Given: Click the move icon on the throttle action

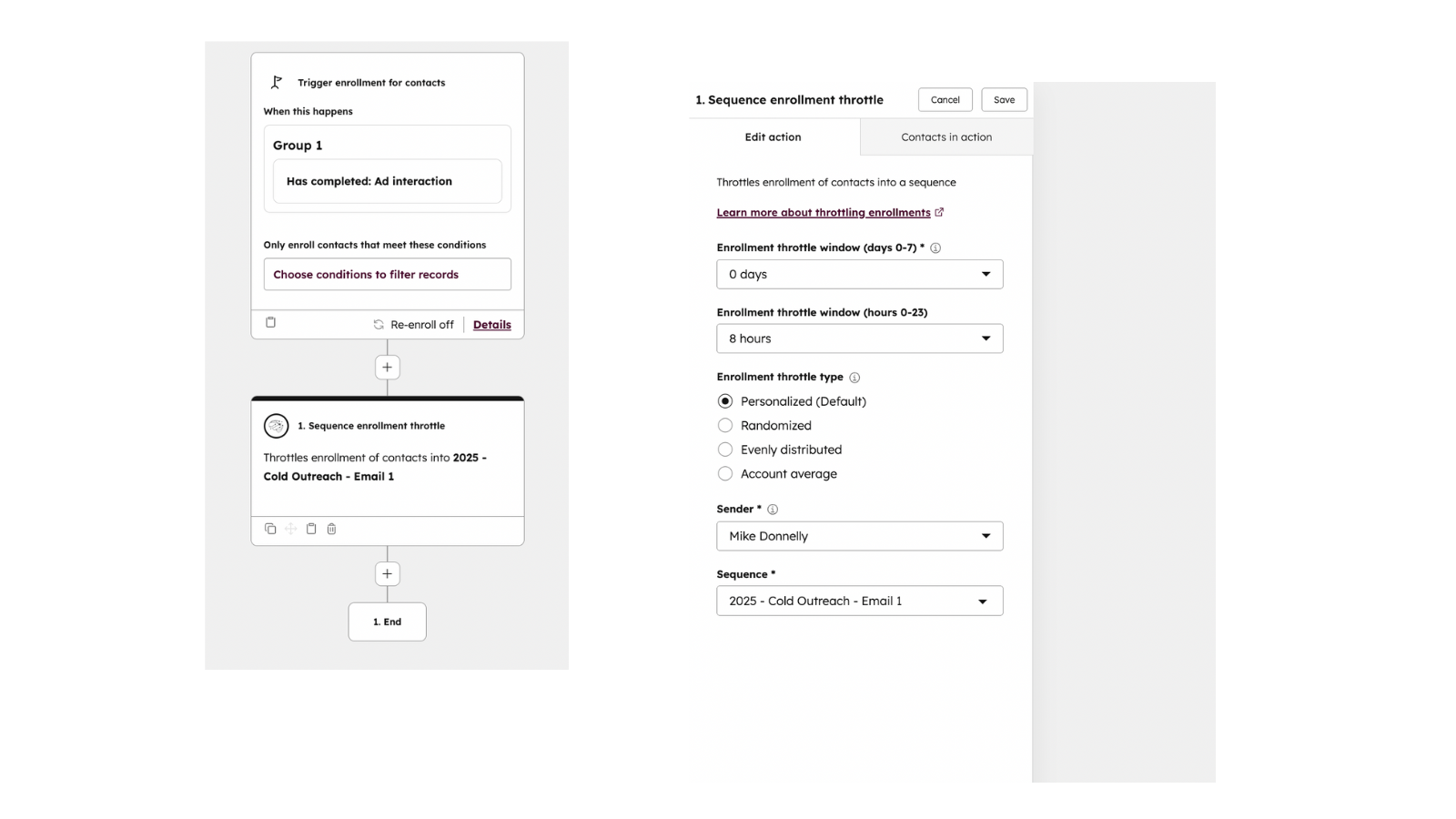Looking at the screenshot, I should click(x=290, y=529).
